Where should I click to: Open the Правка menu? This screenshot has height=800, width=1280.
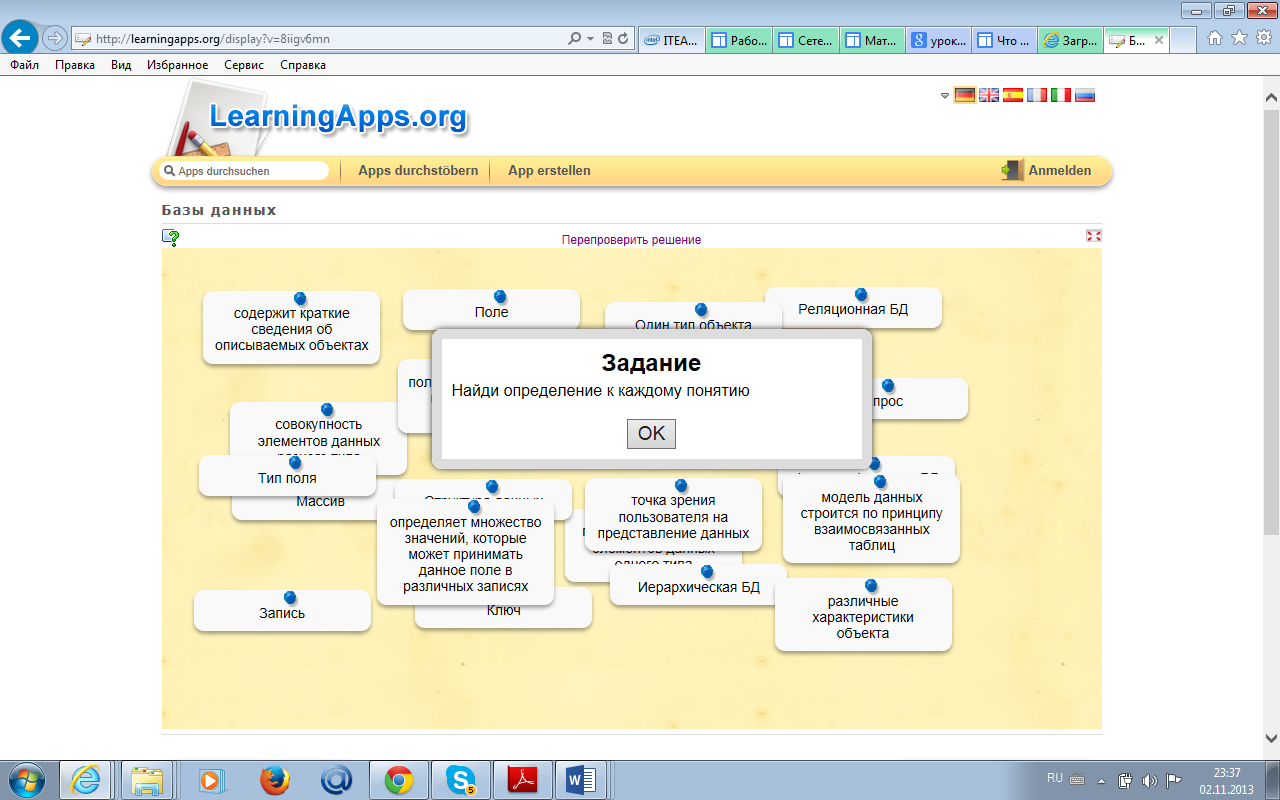coord(75,65)
